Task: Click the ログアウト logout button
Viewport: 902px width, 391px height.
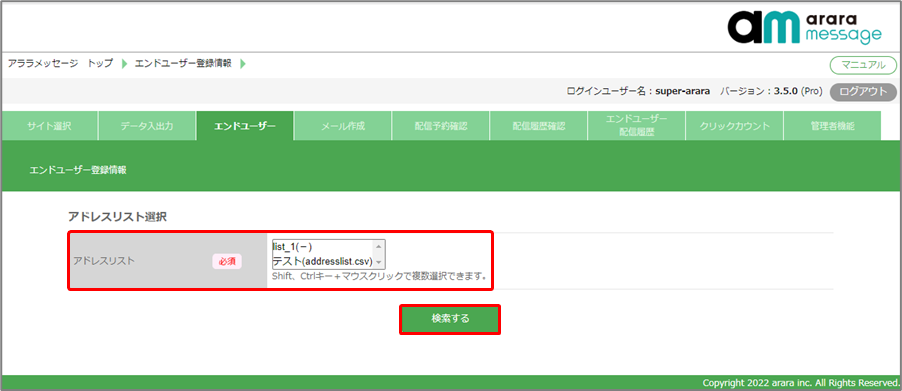Action: [863, 91]
